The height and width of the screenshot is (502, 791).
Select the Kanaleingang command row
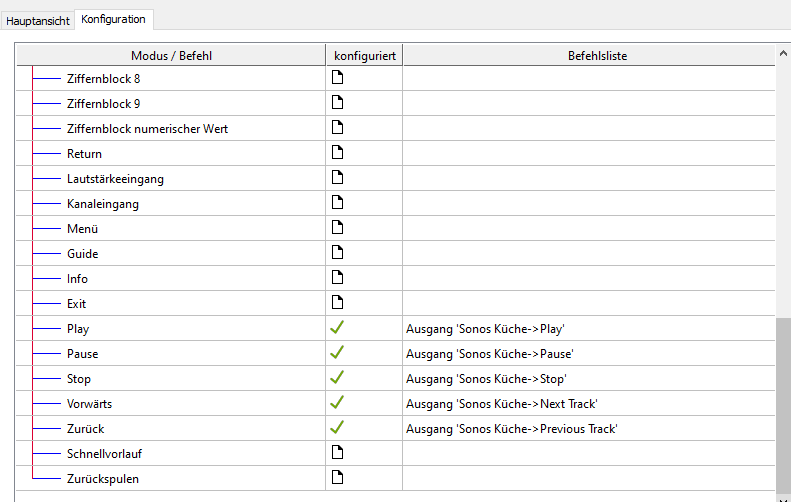(103, 204)
